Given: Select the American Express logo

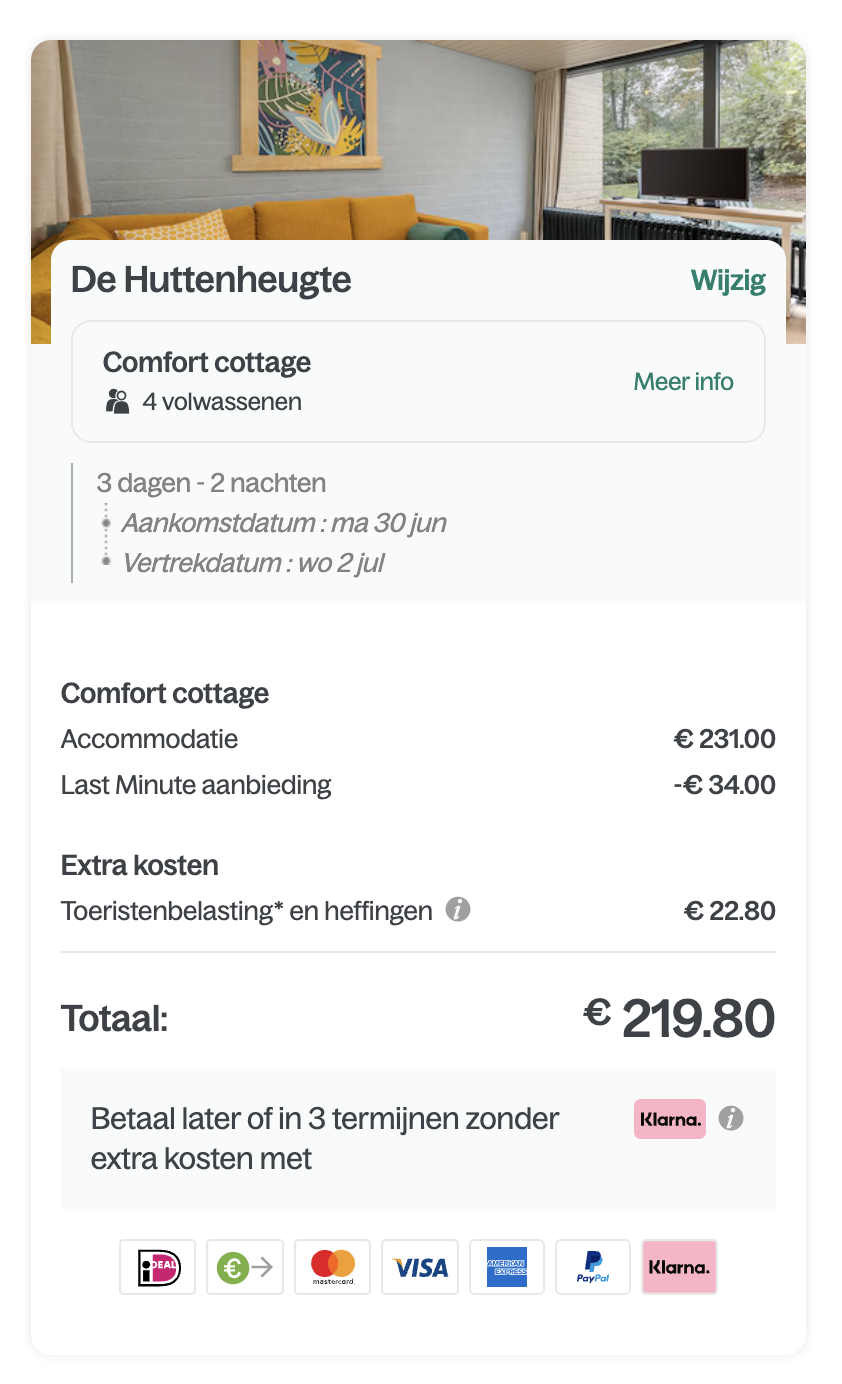Looking at the screenshot, I should (x=507, y=1267).
